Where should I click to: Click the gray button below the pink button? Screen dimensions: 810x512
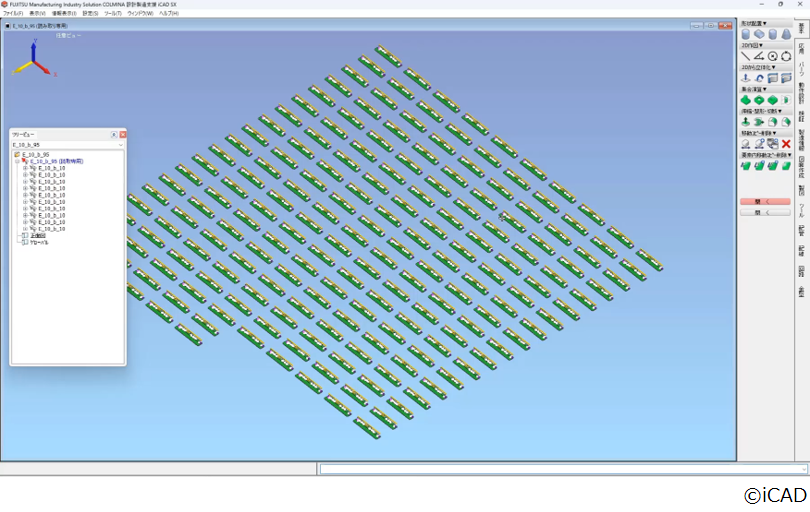[765, 212]
